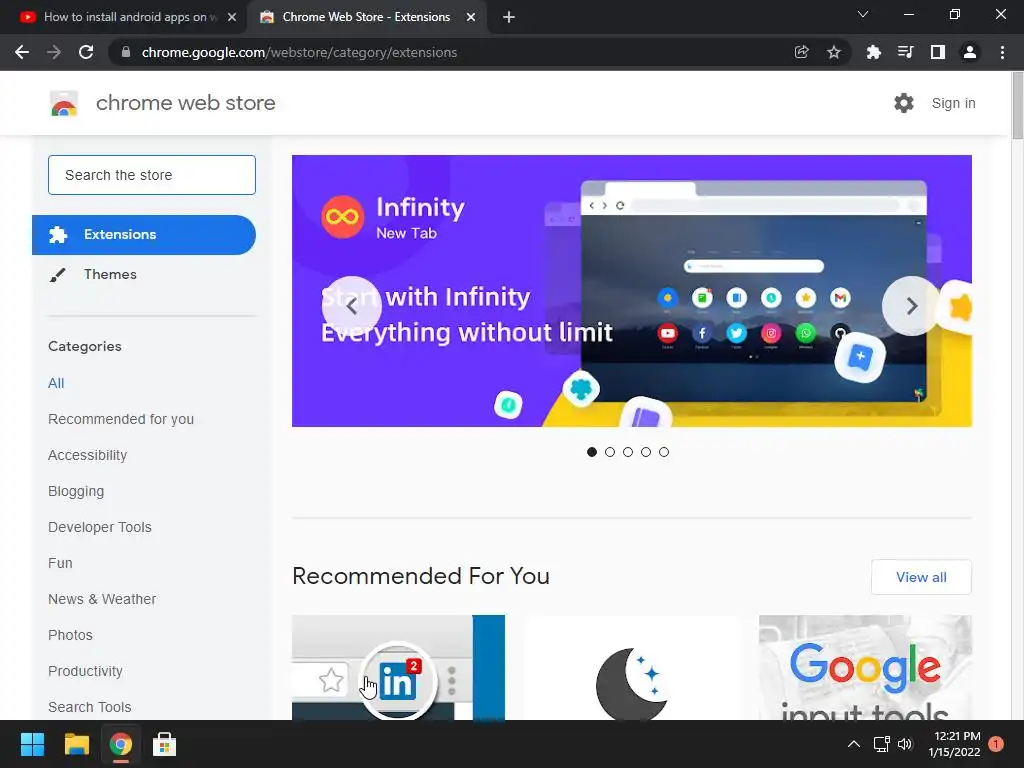The width and height of the screenshot is (1024, 768).
Task: Select Extensions in the sidebar
Action: tap(144, 234)
